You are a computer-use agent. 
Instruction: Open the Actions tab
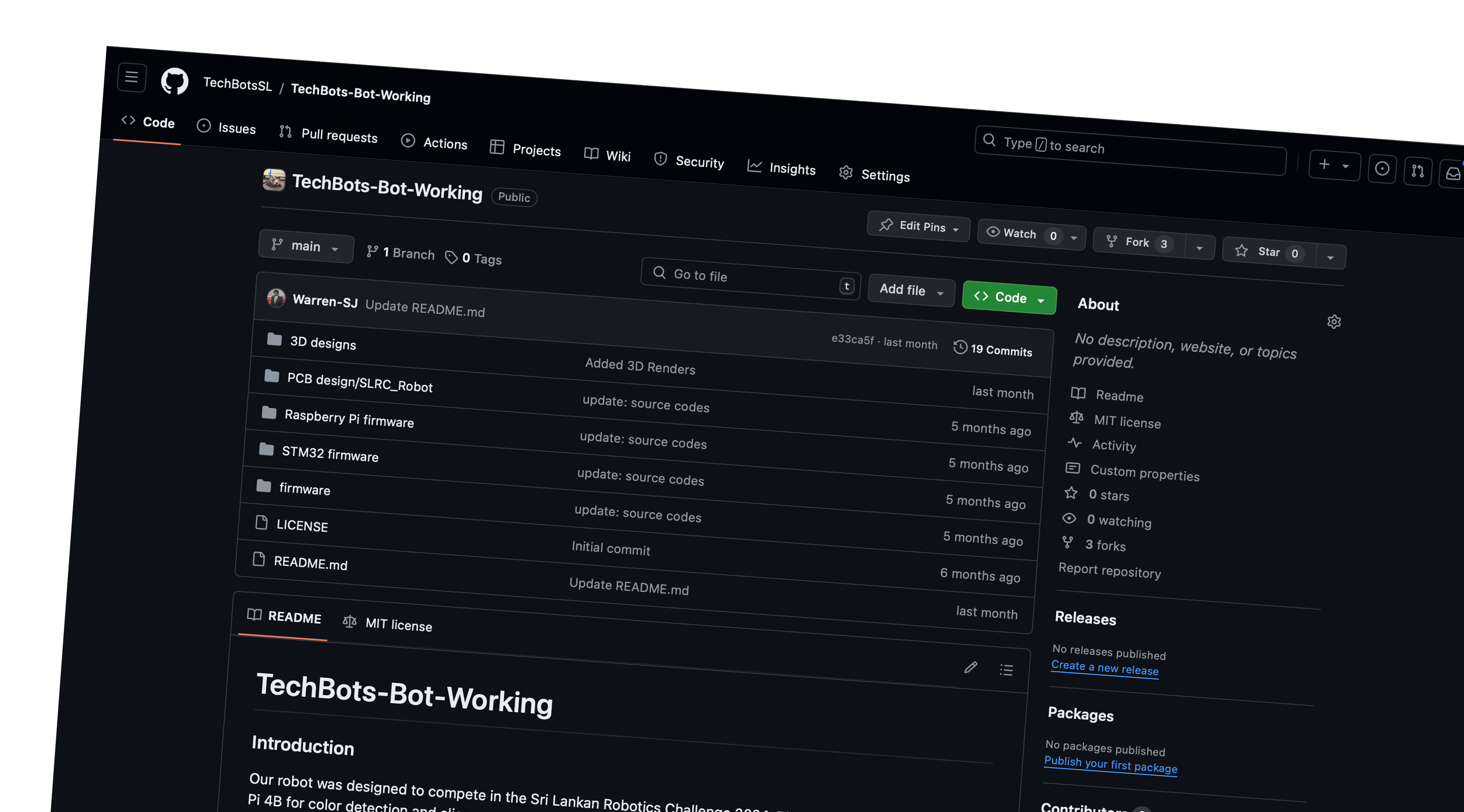tap(434, 142)
